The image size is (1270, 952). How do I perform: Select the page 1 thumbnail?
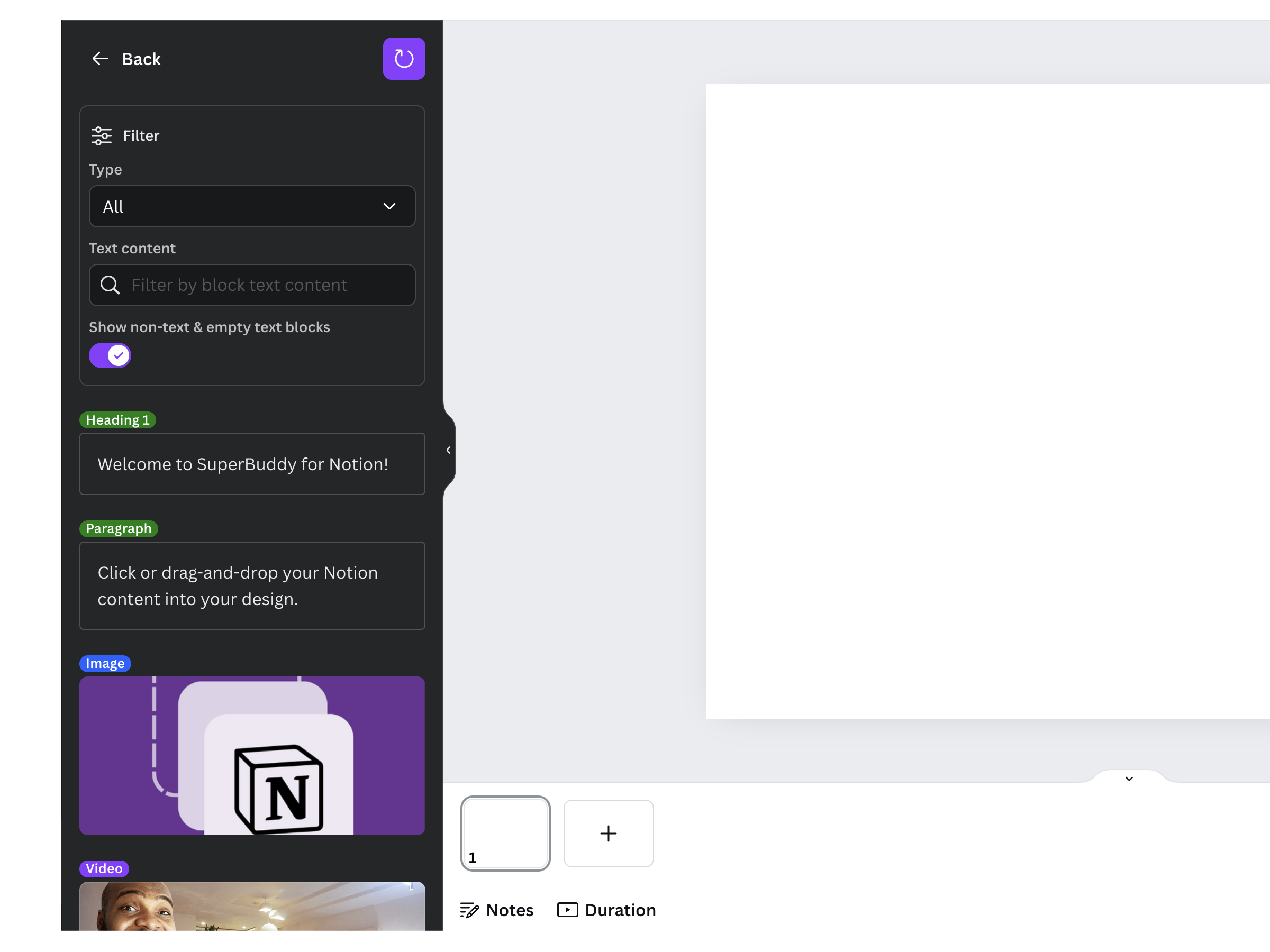505,833
